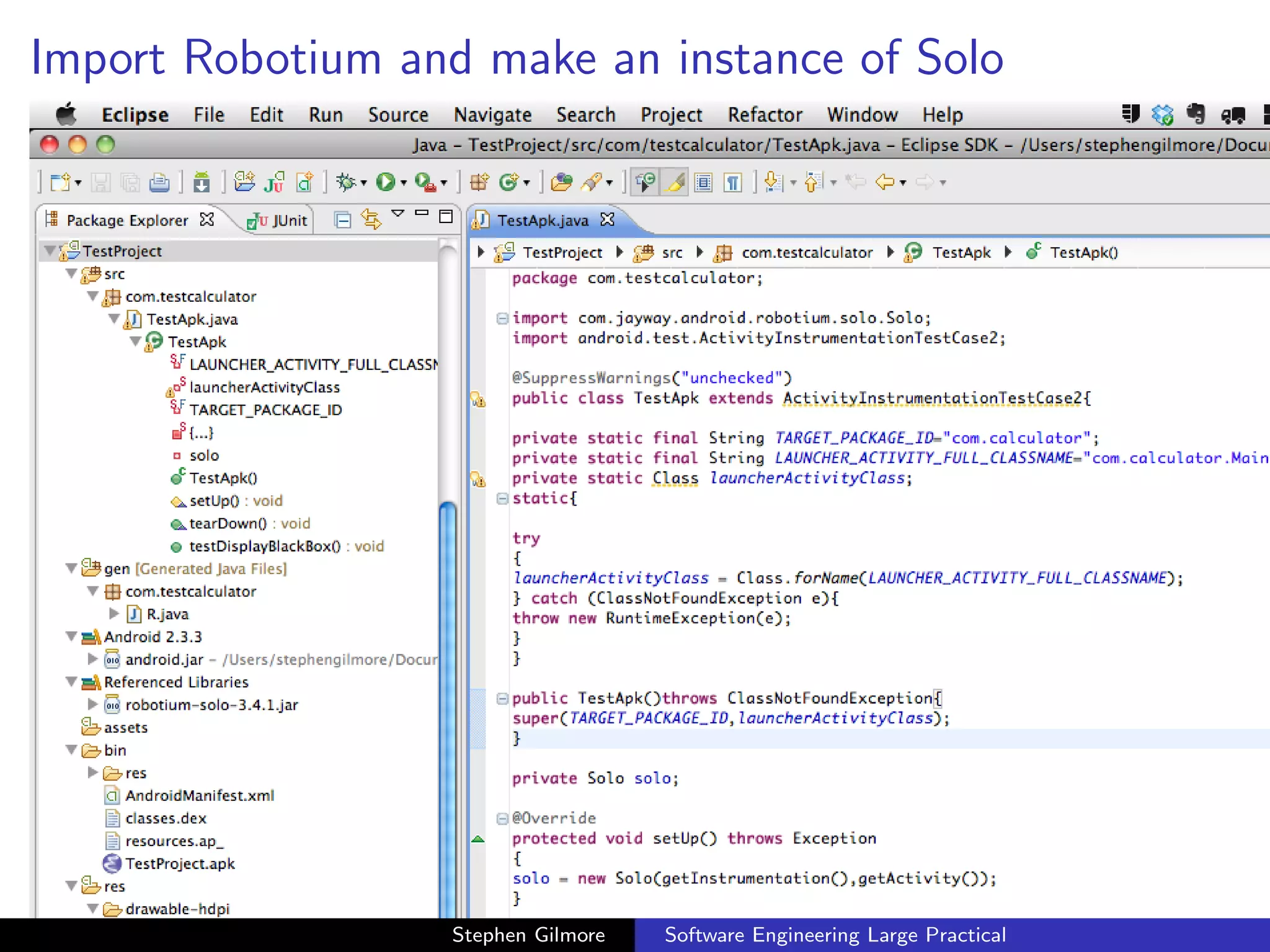Select TestProject.apk file
Image resolution: width=1270 pixels, height=952 pixels.
click(x=169, y=863)
